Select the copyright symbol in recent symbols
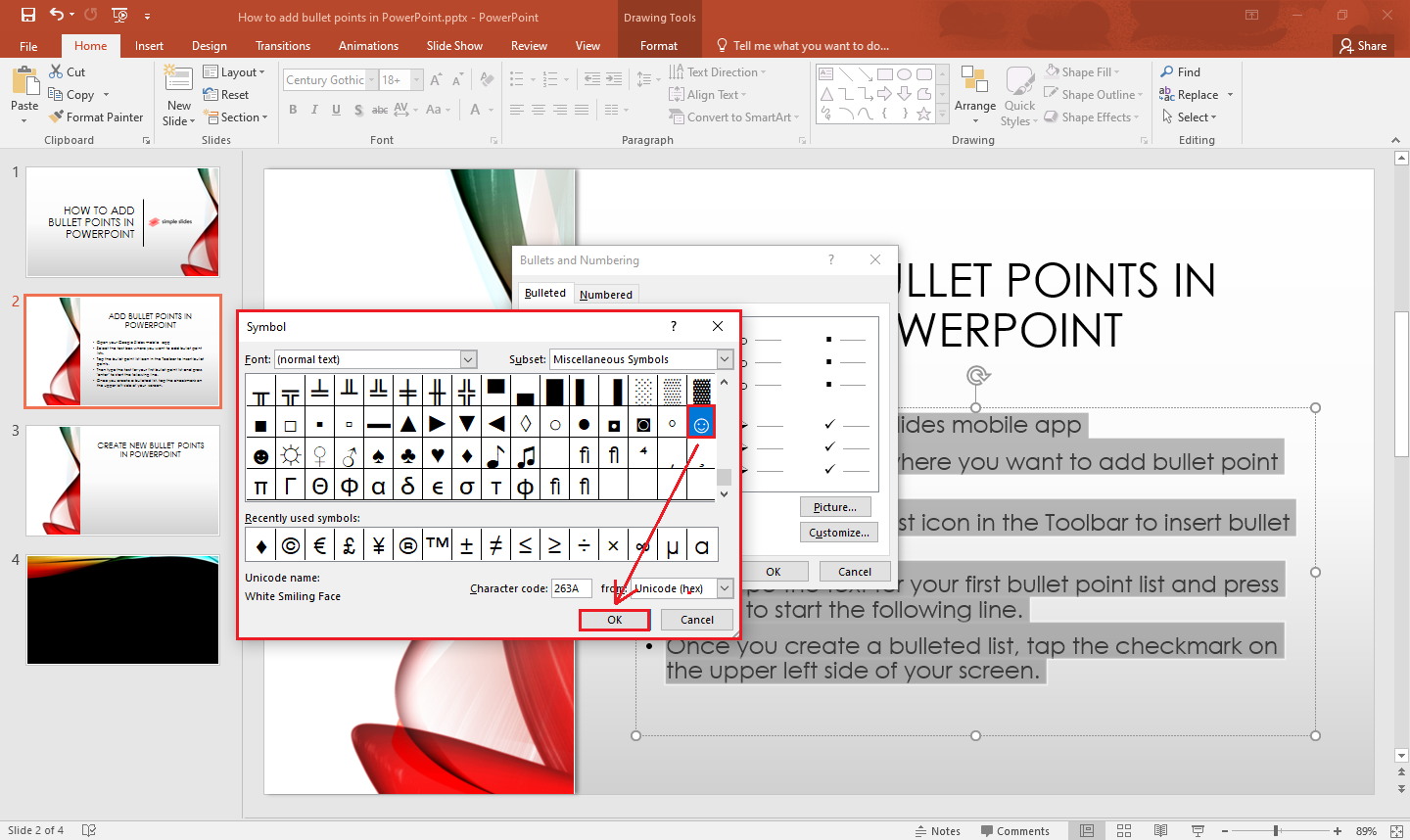This screenshot has height=840, width=1410. (291, 545)
